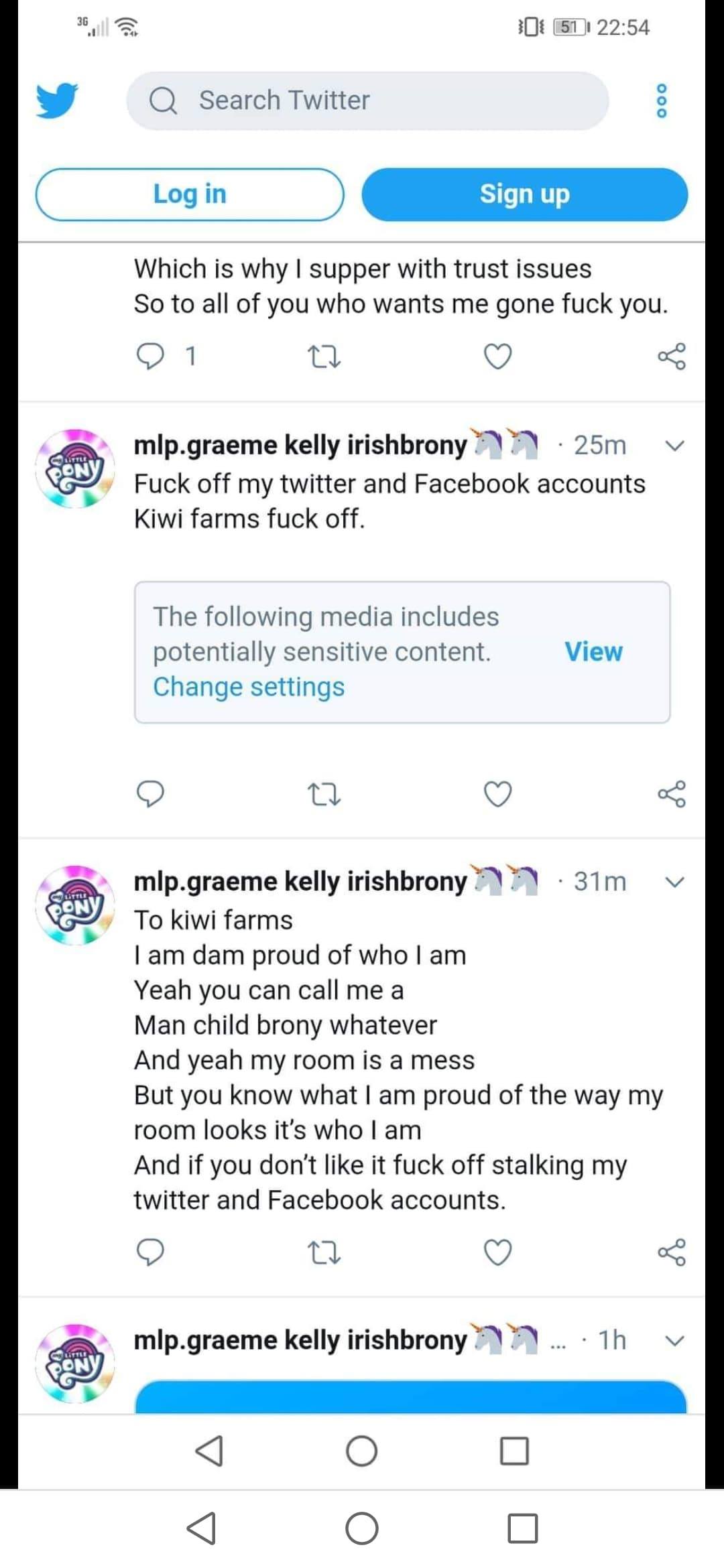Open Change settings link
Screen dimensions: 724x1568
coord(249,687)
